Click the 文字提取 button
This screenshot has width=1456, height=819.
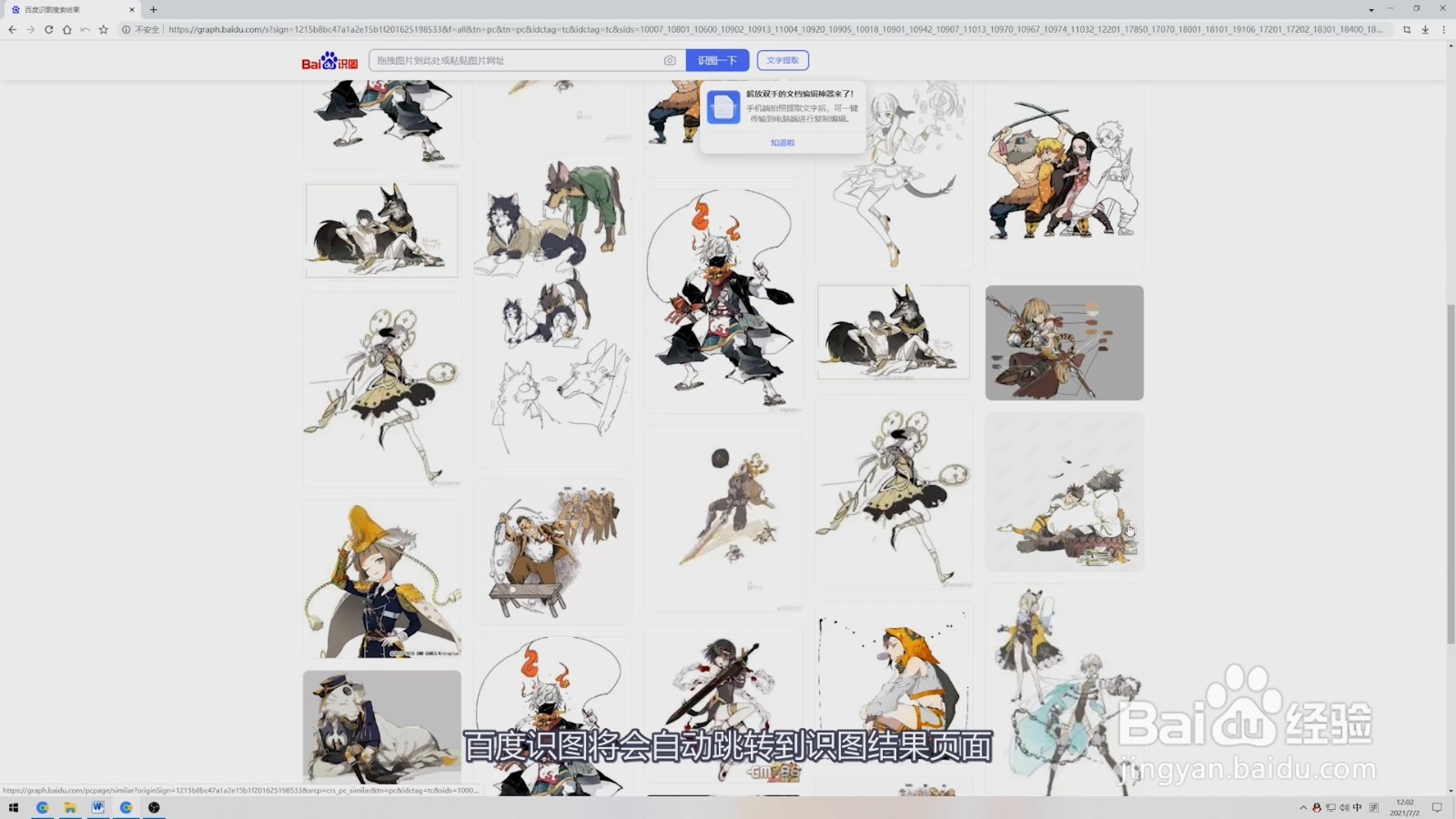783,60
